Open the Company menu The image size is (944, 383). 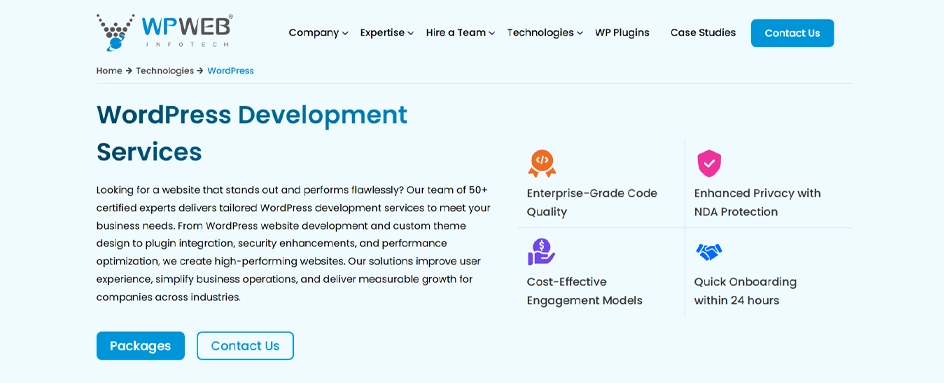(x=314, y=33)
